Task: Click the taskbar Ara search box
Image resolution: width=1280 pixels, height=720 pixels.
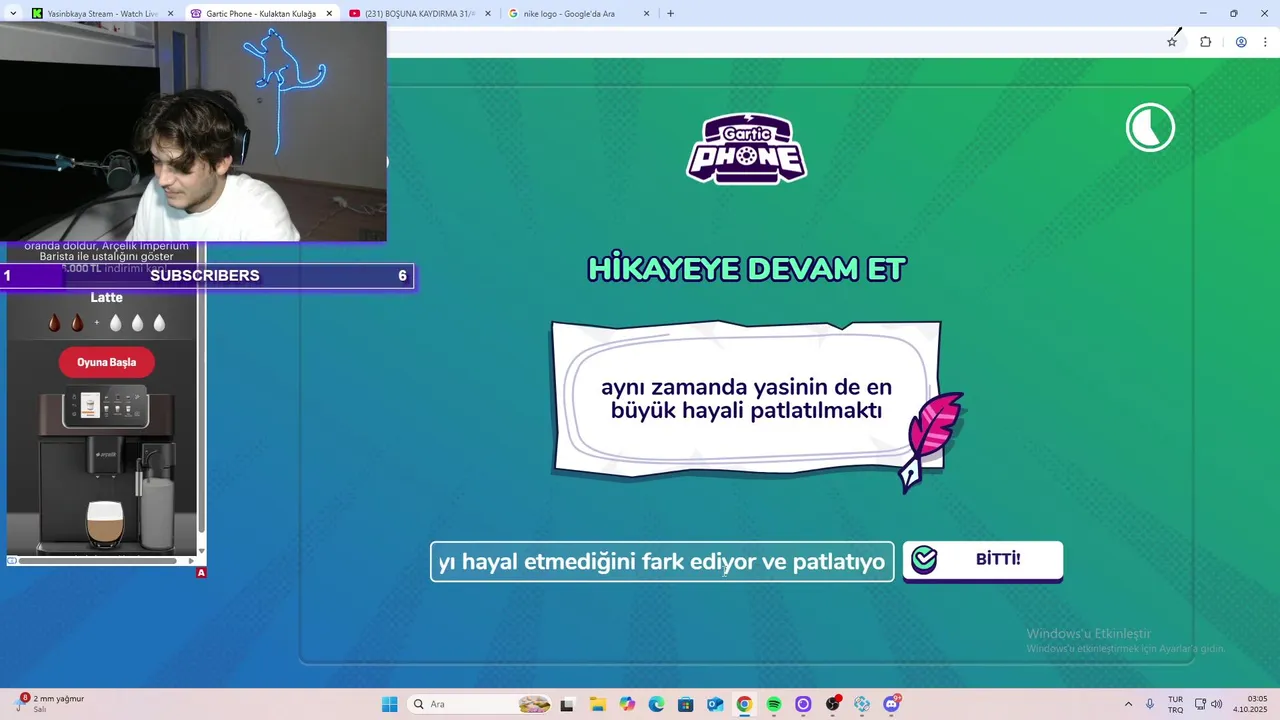Action: (x=481, y=704)
